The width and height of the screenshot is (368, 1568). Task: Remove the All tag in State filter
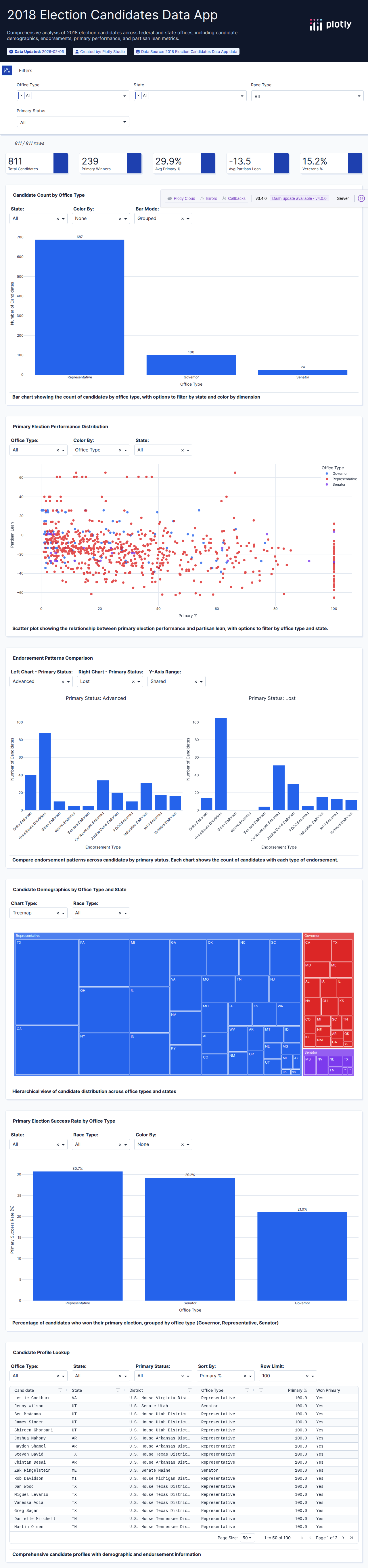point(139,95)
